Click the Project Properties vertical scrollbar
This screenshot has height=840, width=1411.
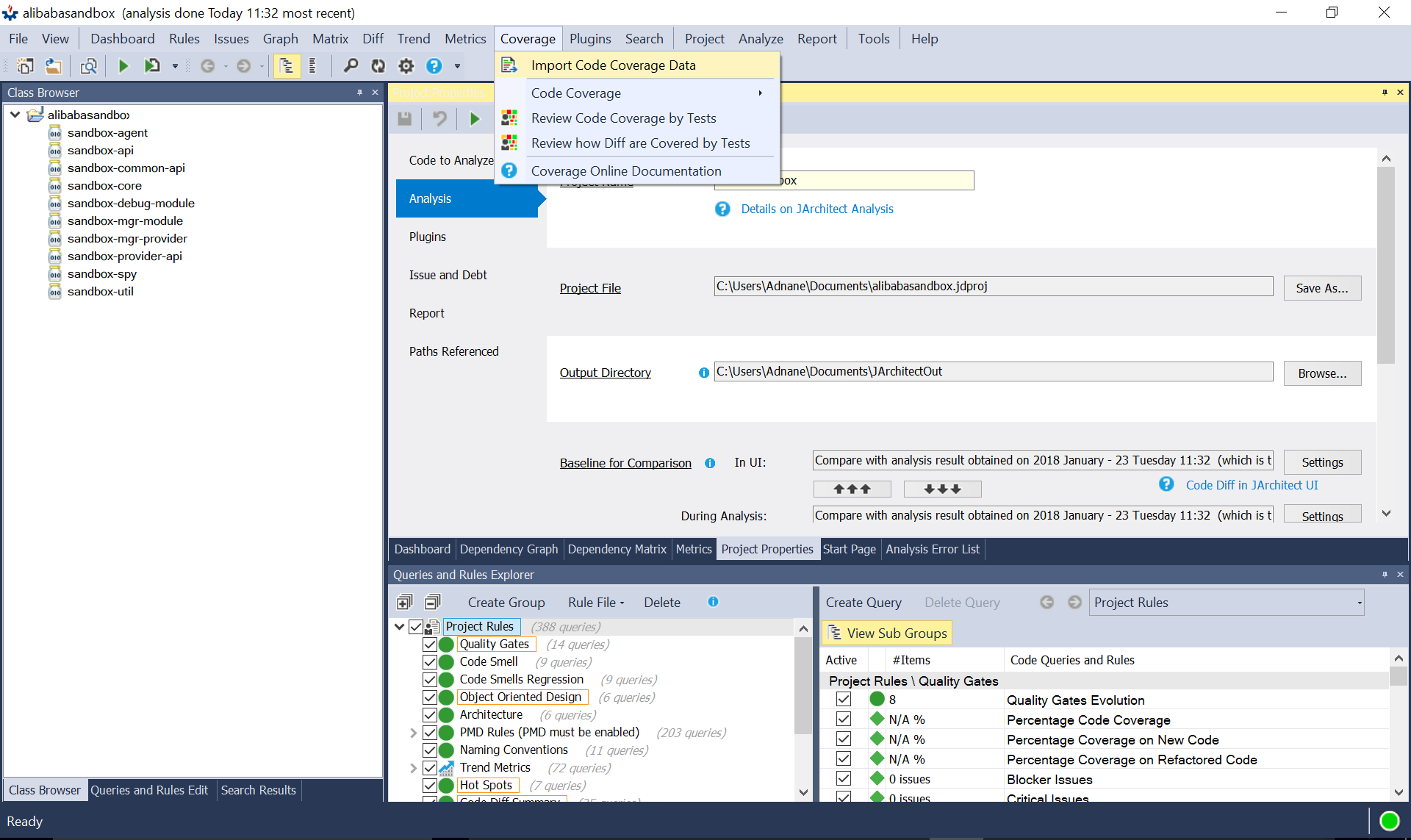1386,265
